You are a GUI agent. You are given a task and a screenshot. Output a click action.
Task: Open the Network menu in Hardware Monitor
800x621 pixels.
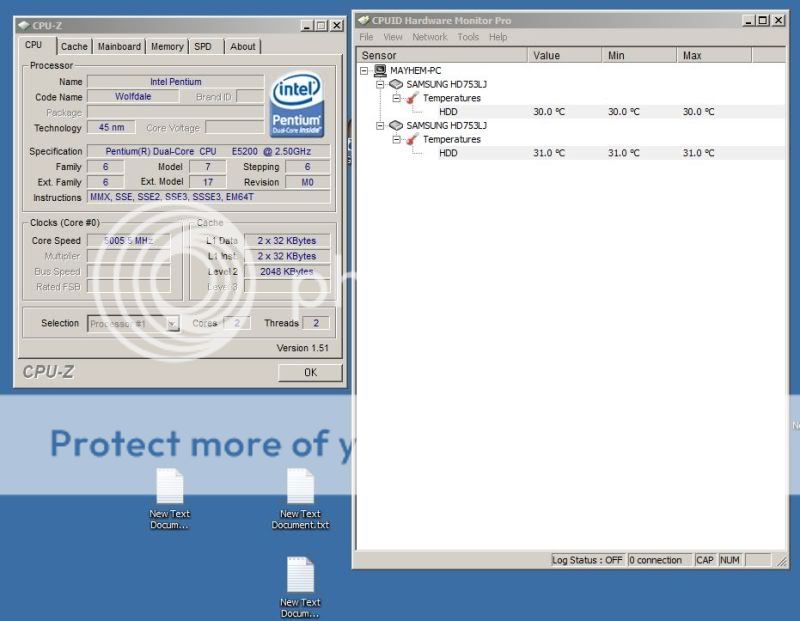tap(430, 37)
